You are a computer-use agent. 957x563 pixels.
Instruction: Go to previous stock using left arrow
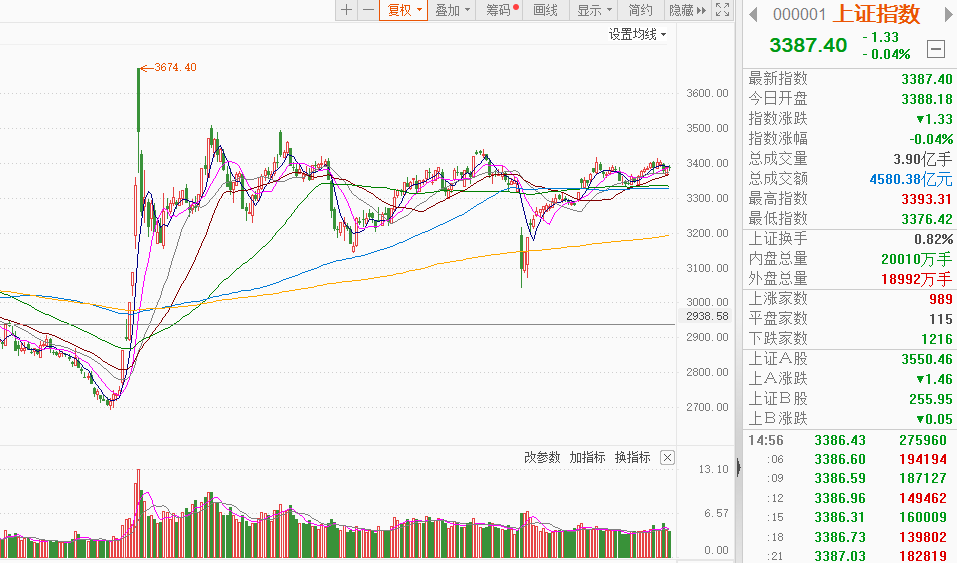coord(752,13)
